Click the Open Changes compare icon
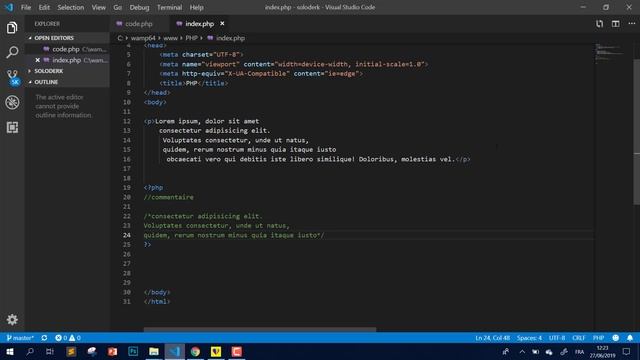 [599, 24]
